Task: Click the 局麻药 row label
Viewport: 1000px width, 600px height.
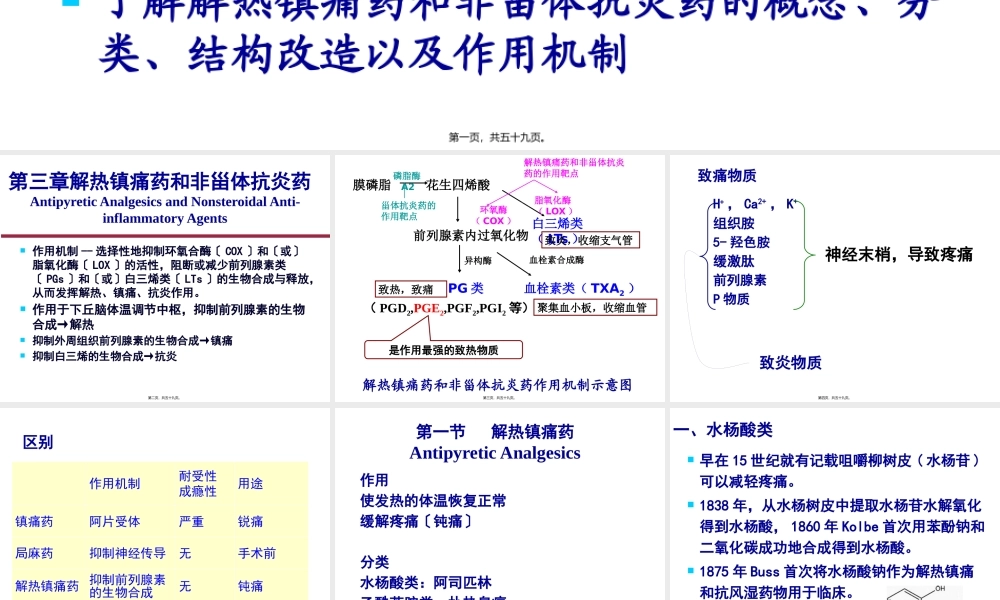Action: (x=34, y=553)
